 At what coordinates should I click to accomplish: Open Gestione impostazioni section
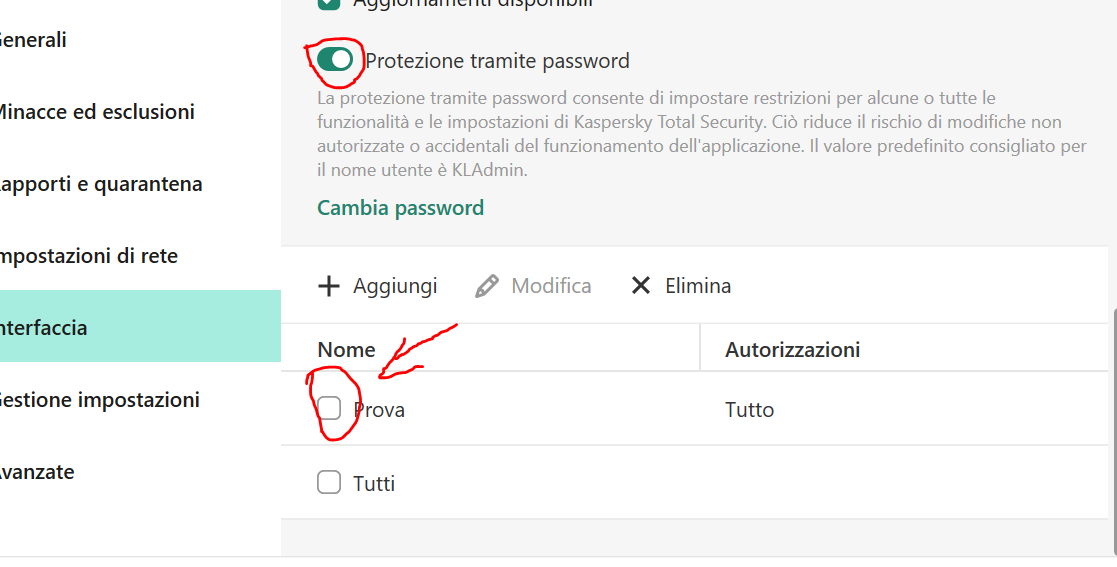tap(100, 400)
